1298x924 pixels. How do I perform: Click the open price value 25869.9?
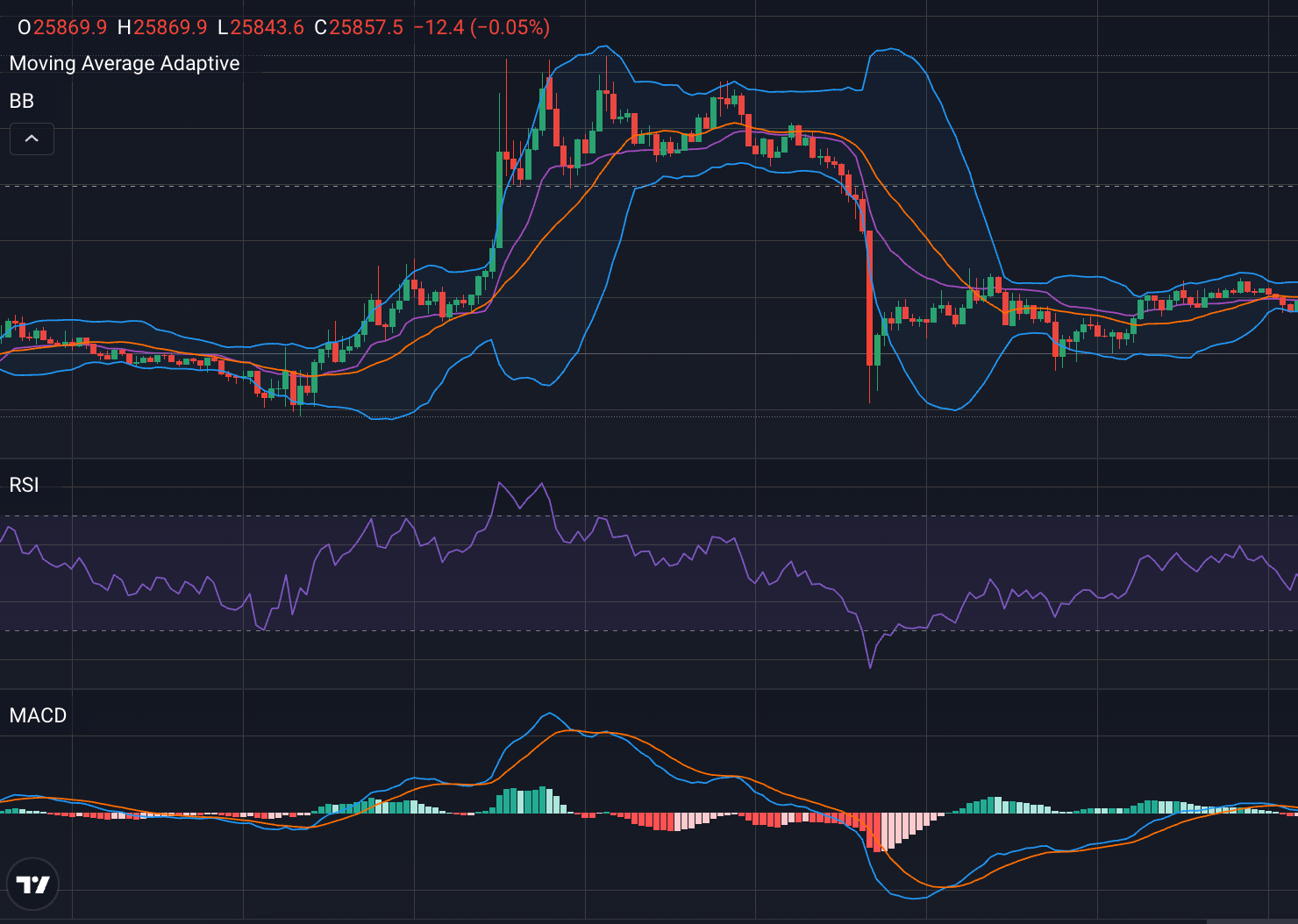pos(70,27)
